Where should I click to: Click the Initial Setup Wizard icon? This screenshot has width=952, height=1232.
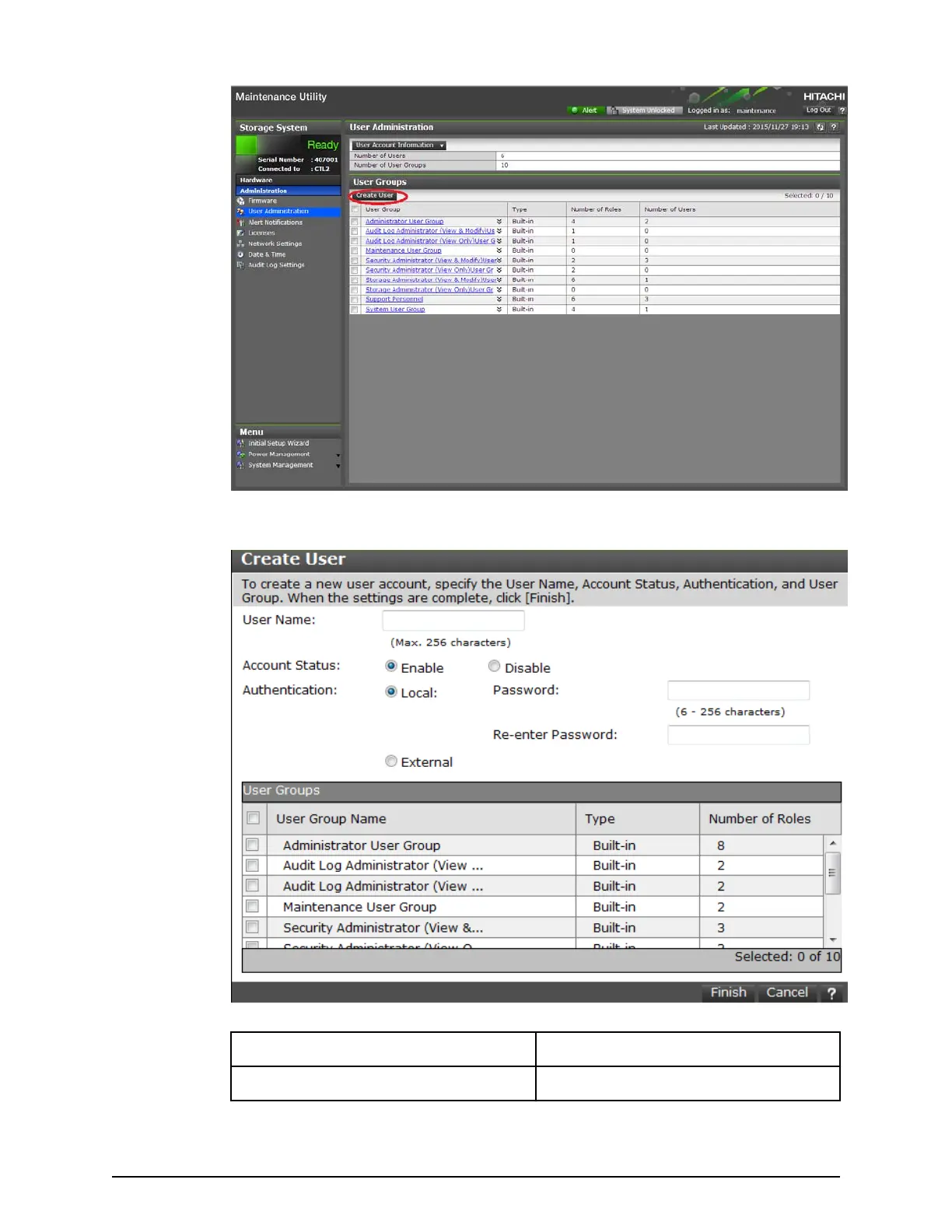tap(240, 443)
